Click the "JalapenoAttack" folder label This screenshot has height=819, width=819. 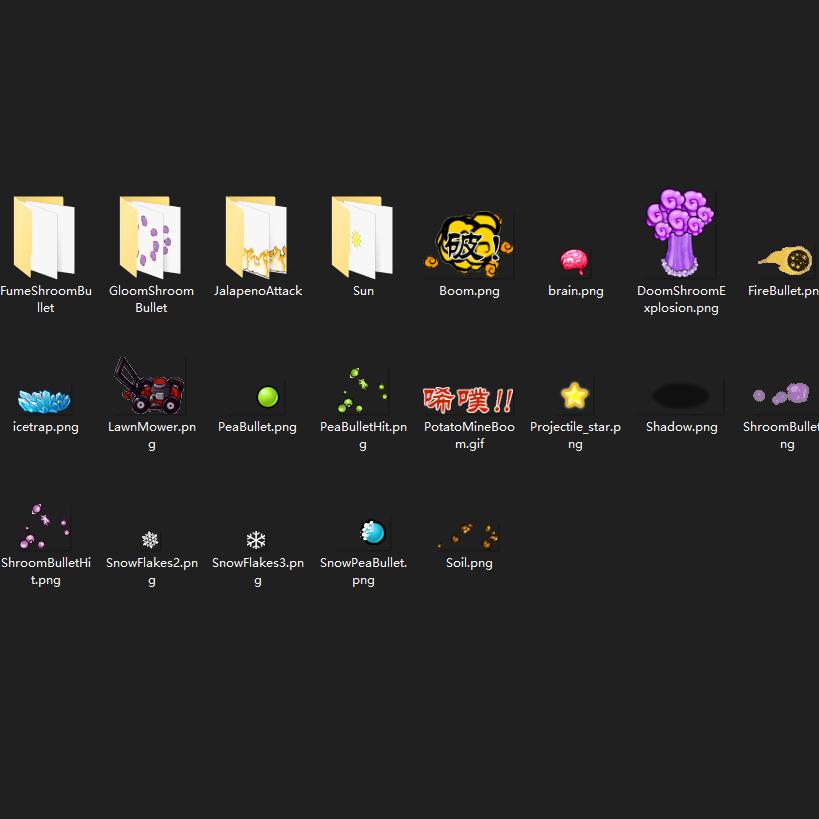click(x=258, y=290)
